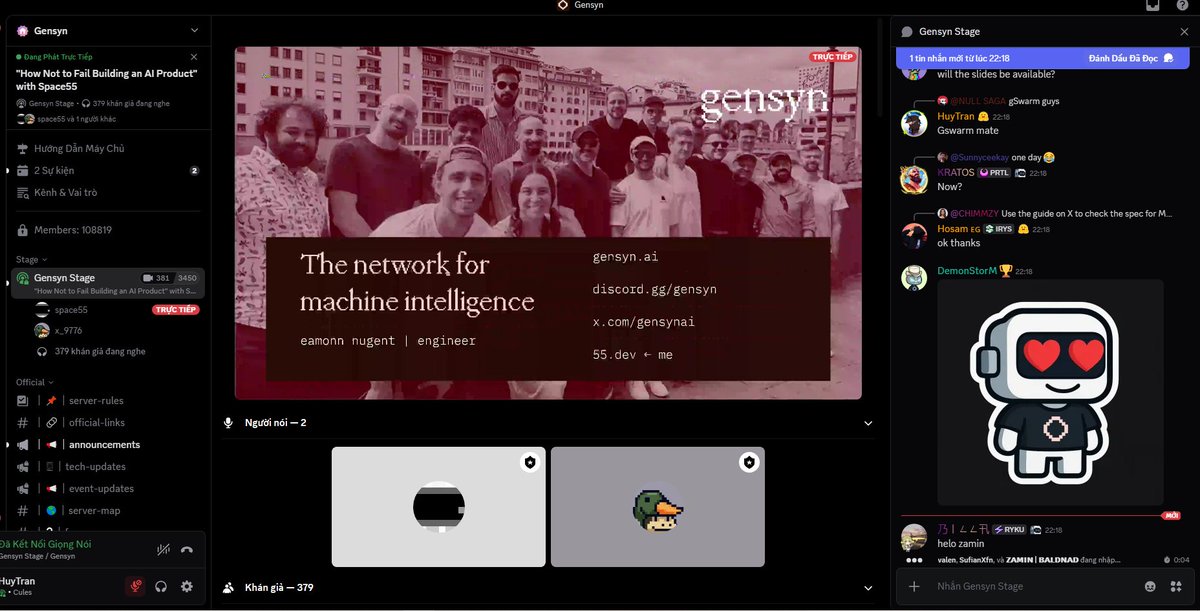Click the IRYS server tag next to Hosam
This screenshot has width=1200, height=611.
(x=999, y=229)
